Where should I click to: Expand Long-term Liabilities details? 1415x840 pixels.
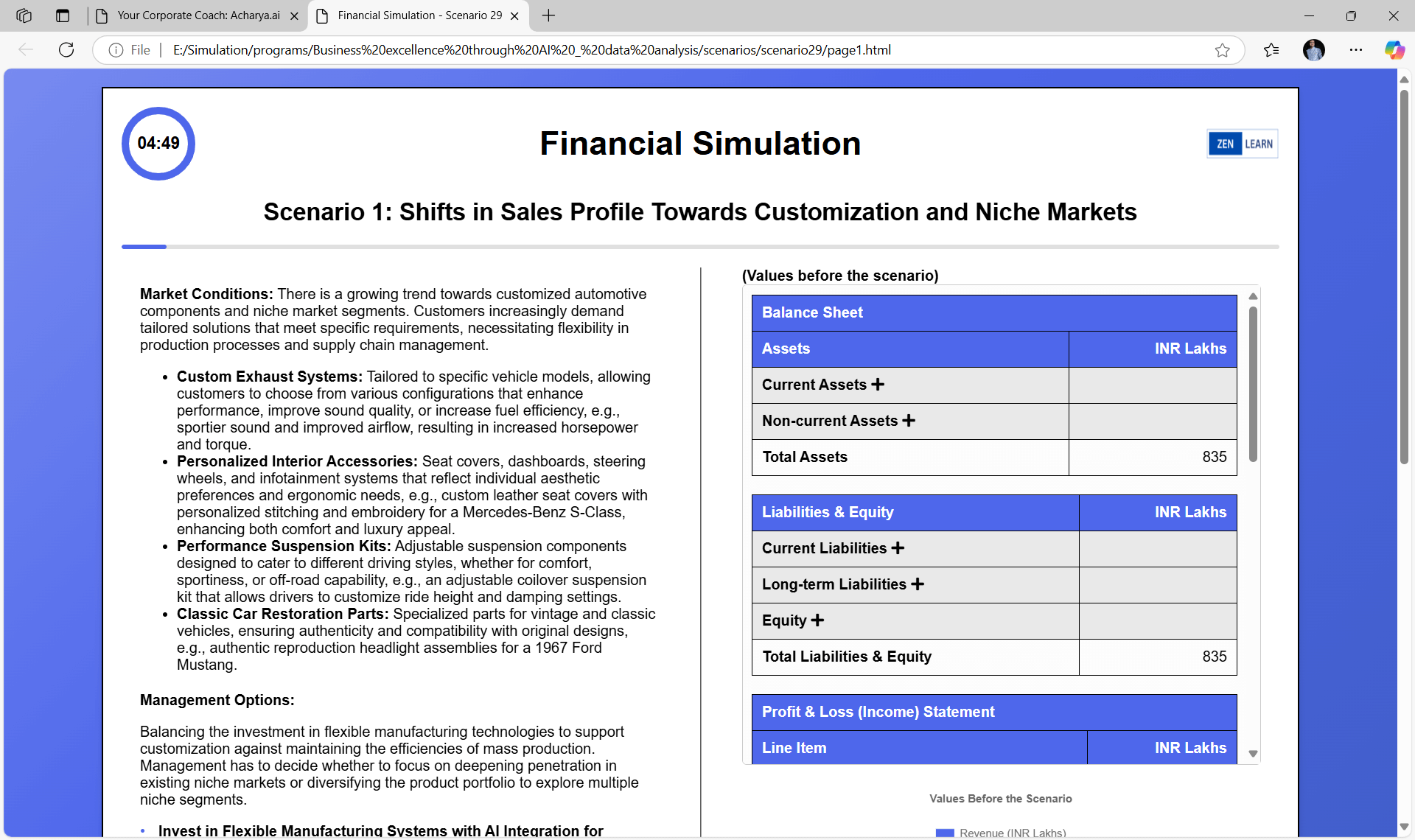pyautogui.click(x=918, y=584)
